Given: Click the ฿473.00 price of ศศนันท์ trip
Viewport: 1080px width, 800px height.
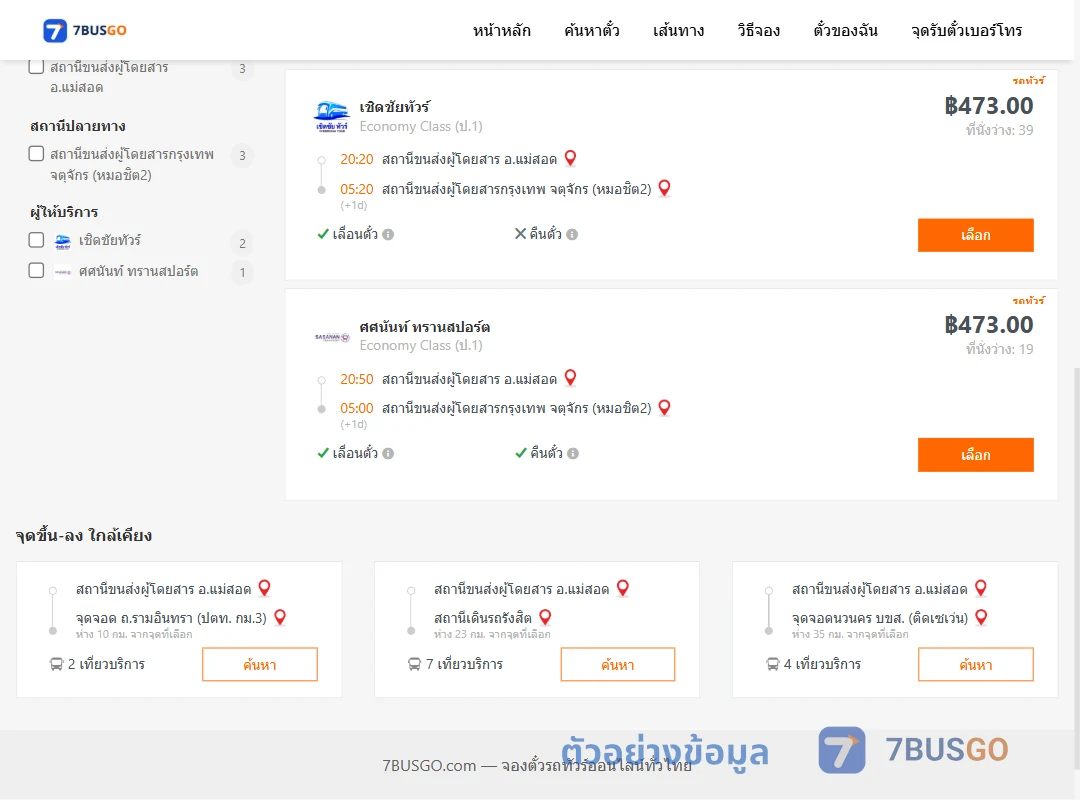Looking at the screenshot, I should click(x=988, y=325).
